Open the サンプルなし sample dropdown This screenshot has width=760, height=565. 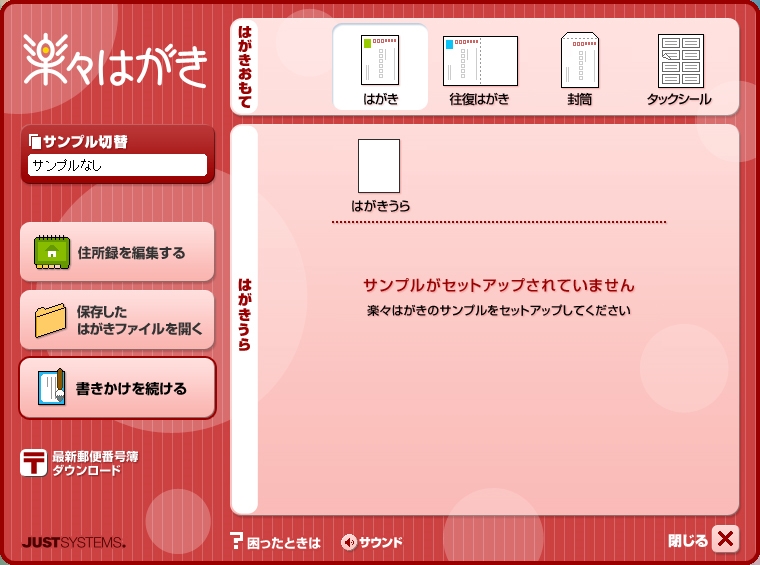pos(117,165)
